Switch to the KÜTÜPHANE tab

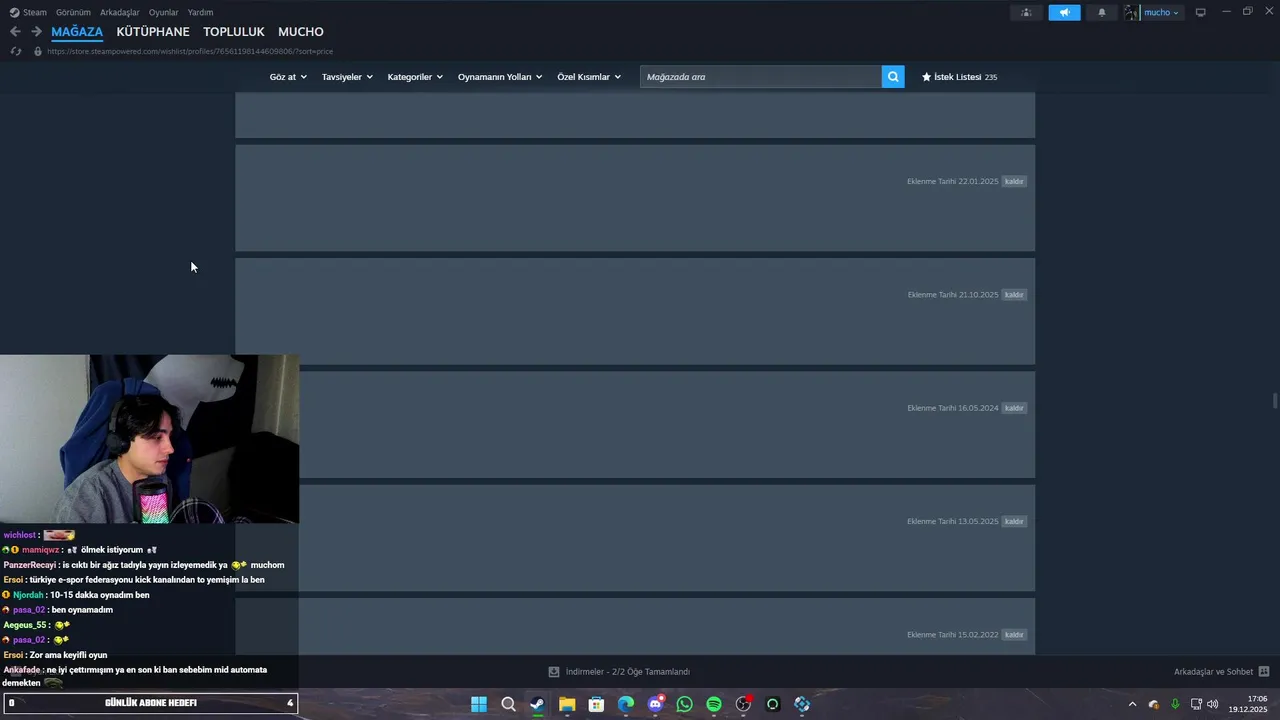coord(153,32)
